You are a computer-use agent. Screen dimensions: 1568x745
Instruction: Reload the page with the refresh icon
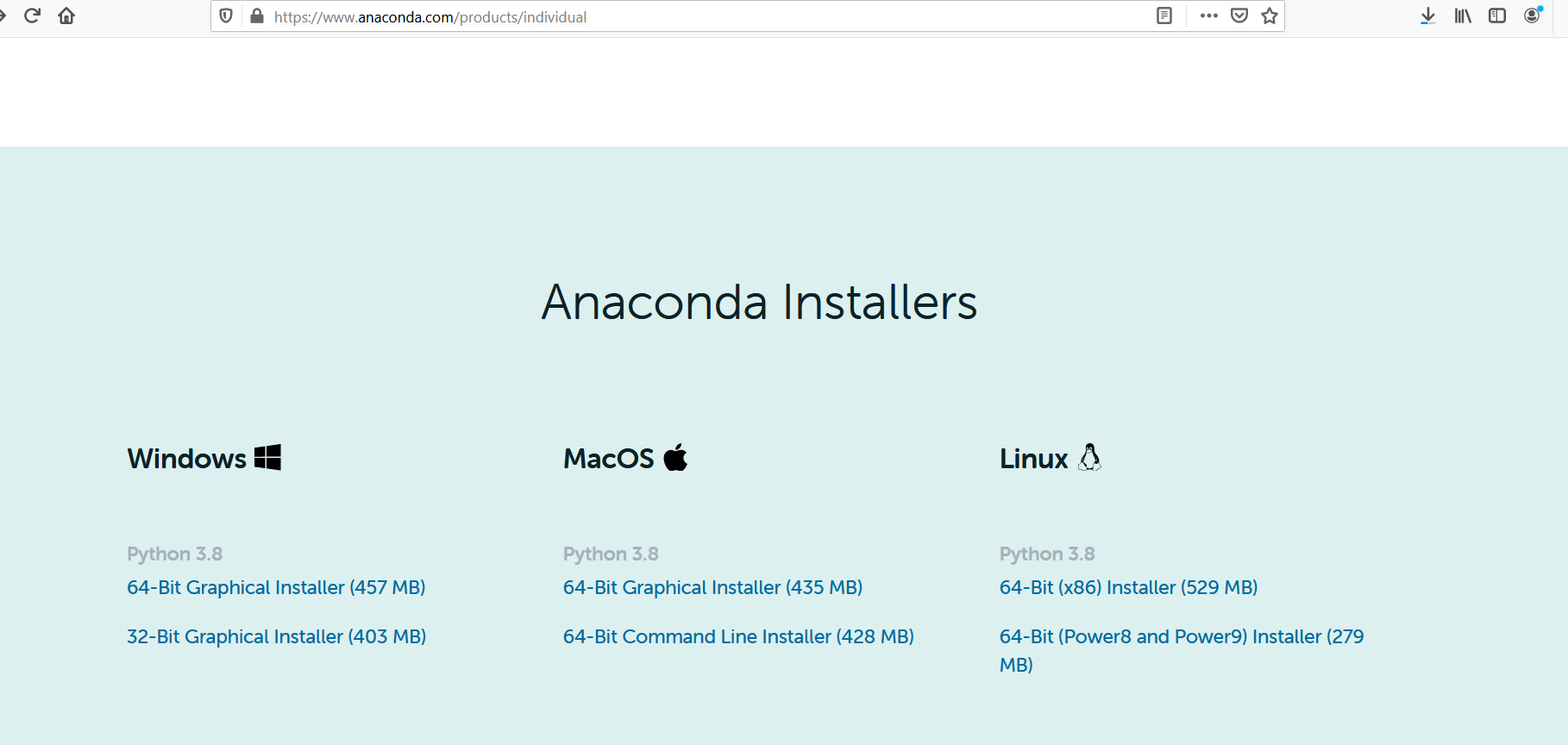[32, 16]
